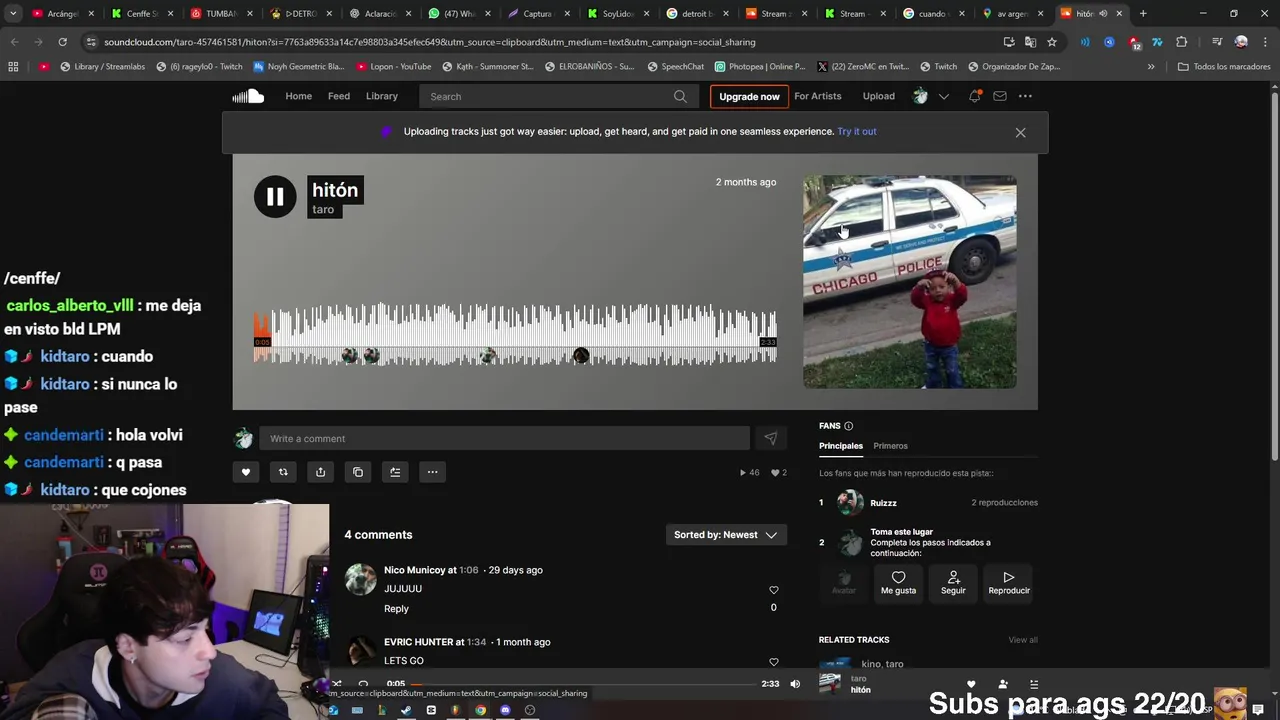
Task: Open the Library section
Action: (382, 96)
